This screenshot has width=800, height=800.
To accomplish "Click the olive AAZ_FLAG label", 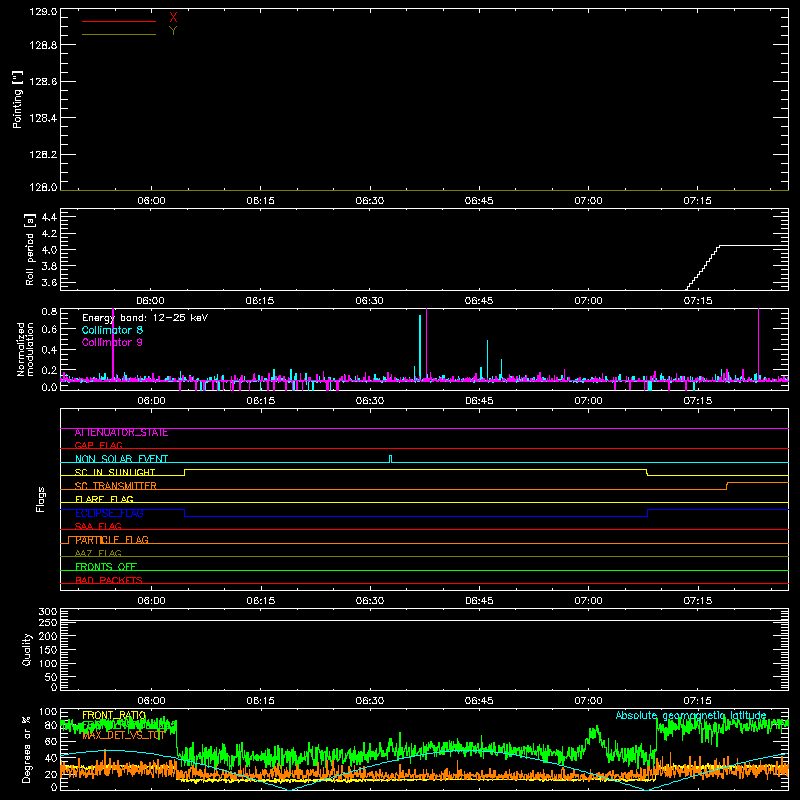I will pos(98,553).
